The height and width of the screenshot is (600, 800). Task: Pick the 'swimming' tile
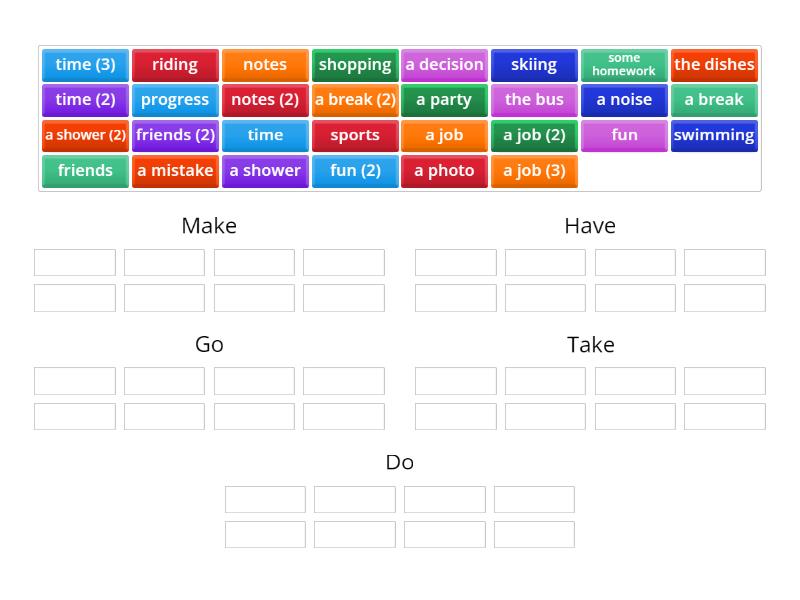point(714,135)
